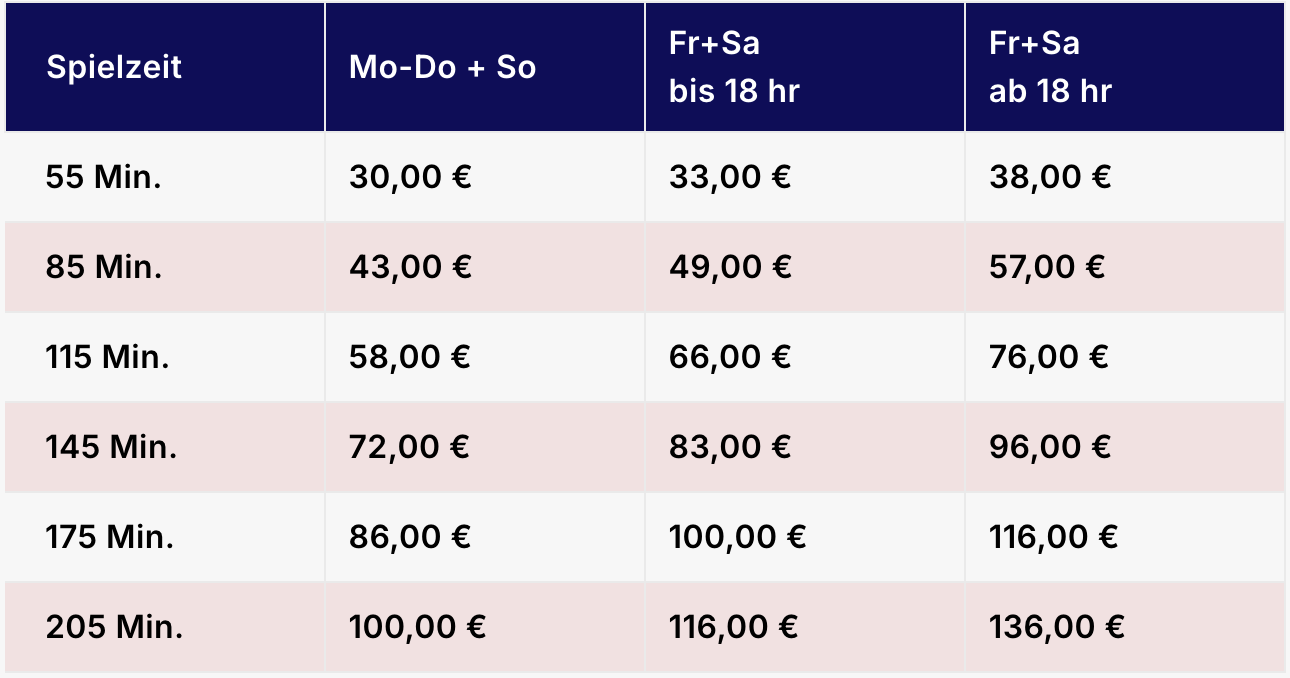This screenshot has height=678, width=1290.
Task: Select the 85 Min. row label
Action: (x=104, y=268)
